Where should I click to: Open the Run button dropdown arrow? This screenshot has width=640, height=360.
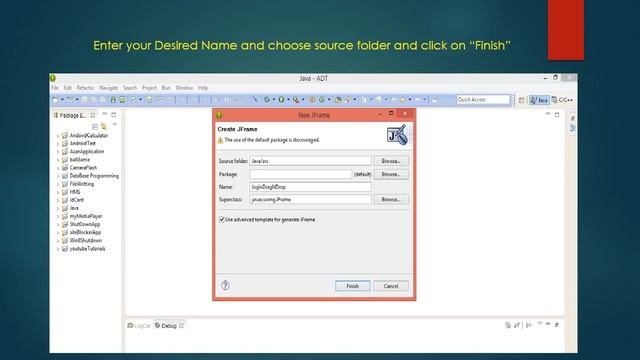tap(288, 100)
